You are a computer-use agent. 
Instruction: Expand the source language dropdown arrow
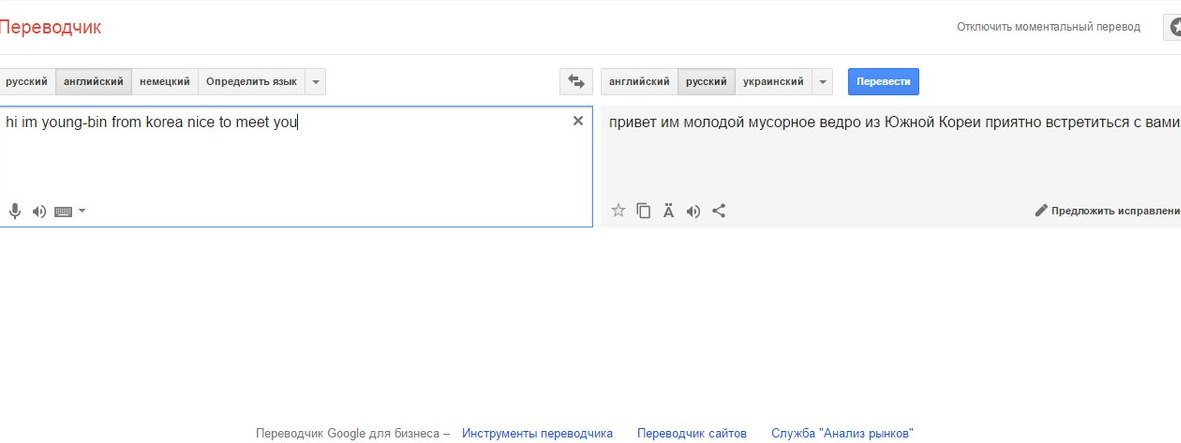[315, 81]
